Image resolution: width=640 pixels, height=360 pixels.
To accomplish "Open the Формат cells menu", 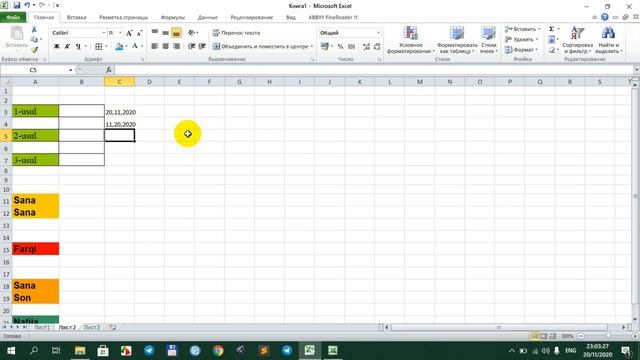I will (x=522, y=50).
